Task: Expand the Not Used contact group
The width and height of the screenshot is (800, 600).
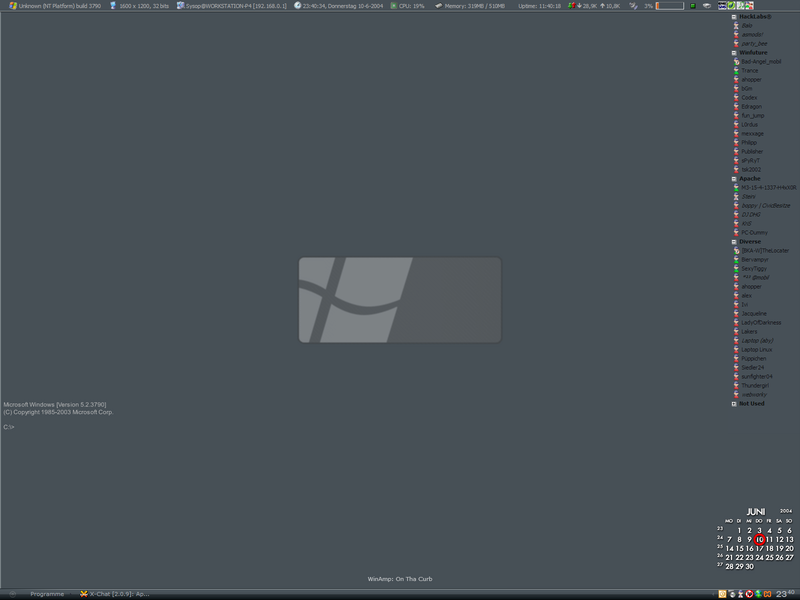Action: tap(734, 404)
